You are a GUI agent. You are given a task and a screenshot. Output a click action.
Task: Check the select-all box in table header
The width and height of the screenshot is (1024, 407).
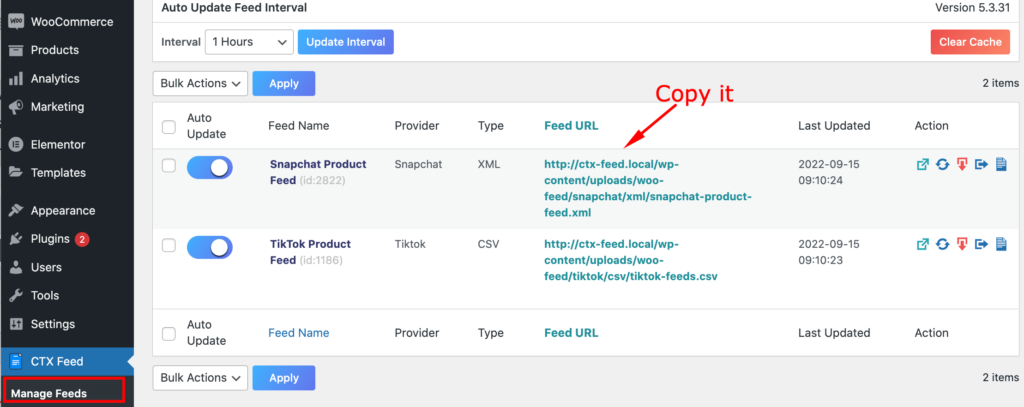(169, 127)
